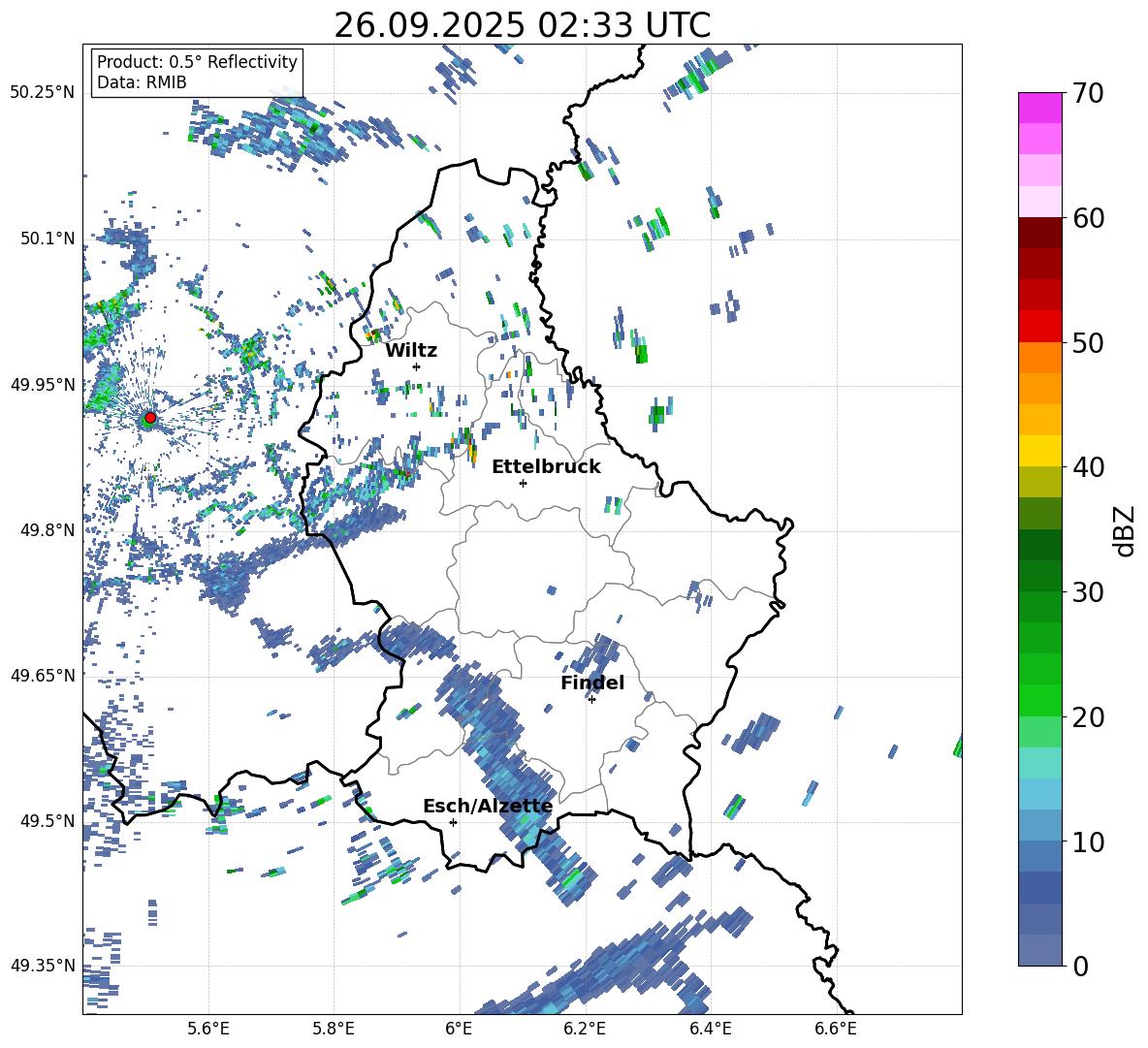This screenshot has height=1048, width=1148.
Task: Click the Ettelbruck city label
Action: [x=546, y=466]
